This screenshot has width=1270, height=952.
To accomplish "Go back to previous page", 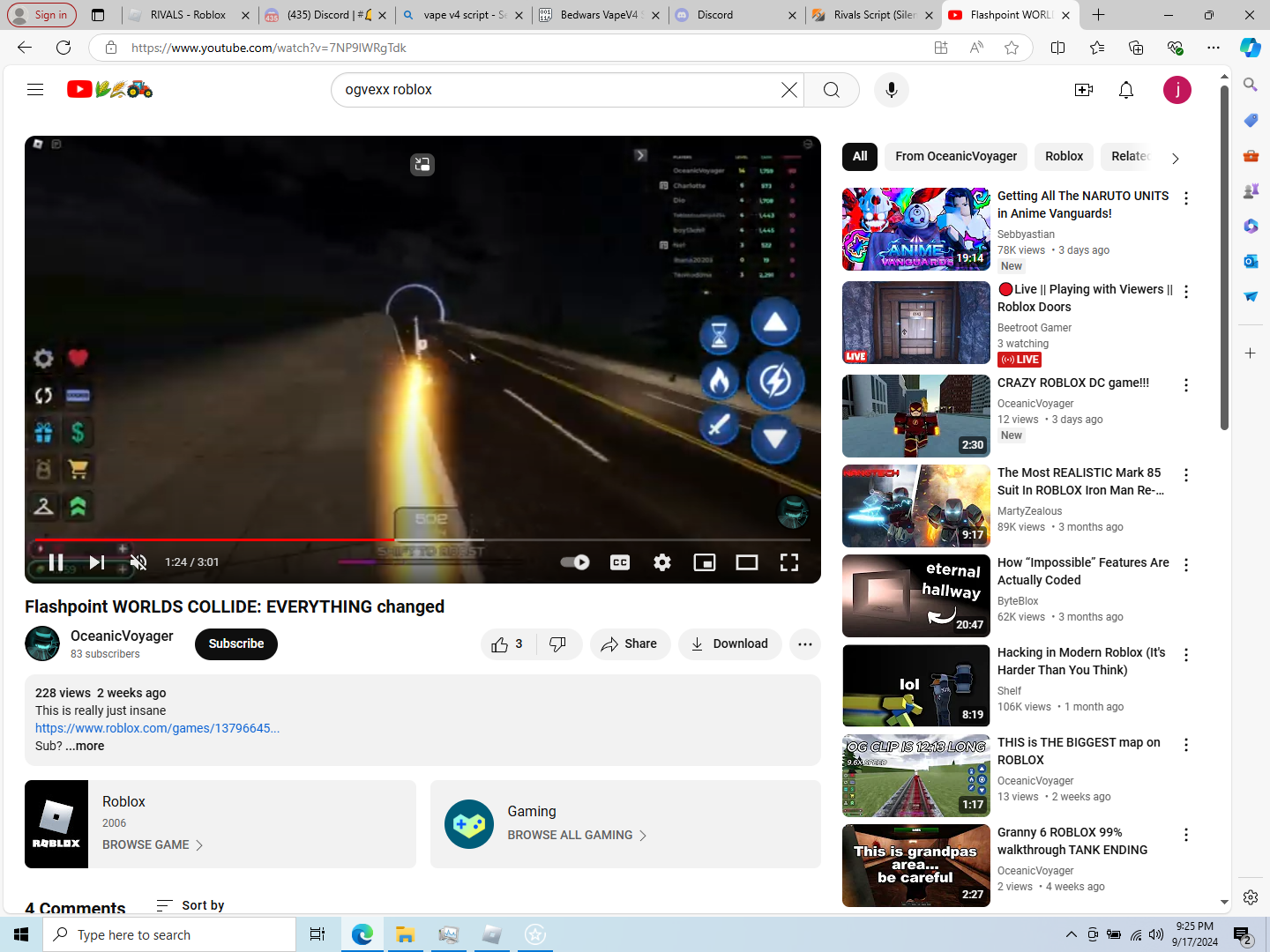I will click(x=25, y=48).
